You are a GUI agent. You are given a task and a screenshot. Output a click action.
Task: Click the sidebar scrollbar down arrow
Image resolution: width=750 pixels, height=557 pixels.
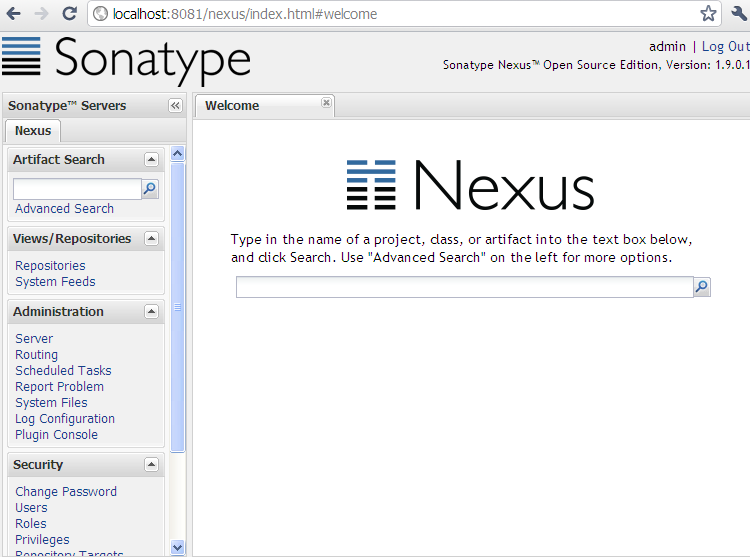pyautogui.click(x=178, y=547)
